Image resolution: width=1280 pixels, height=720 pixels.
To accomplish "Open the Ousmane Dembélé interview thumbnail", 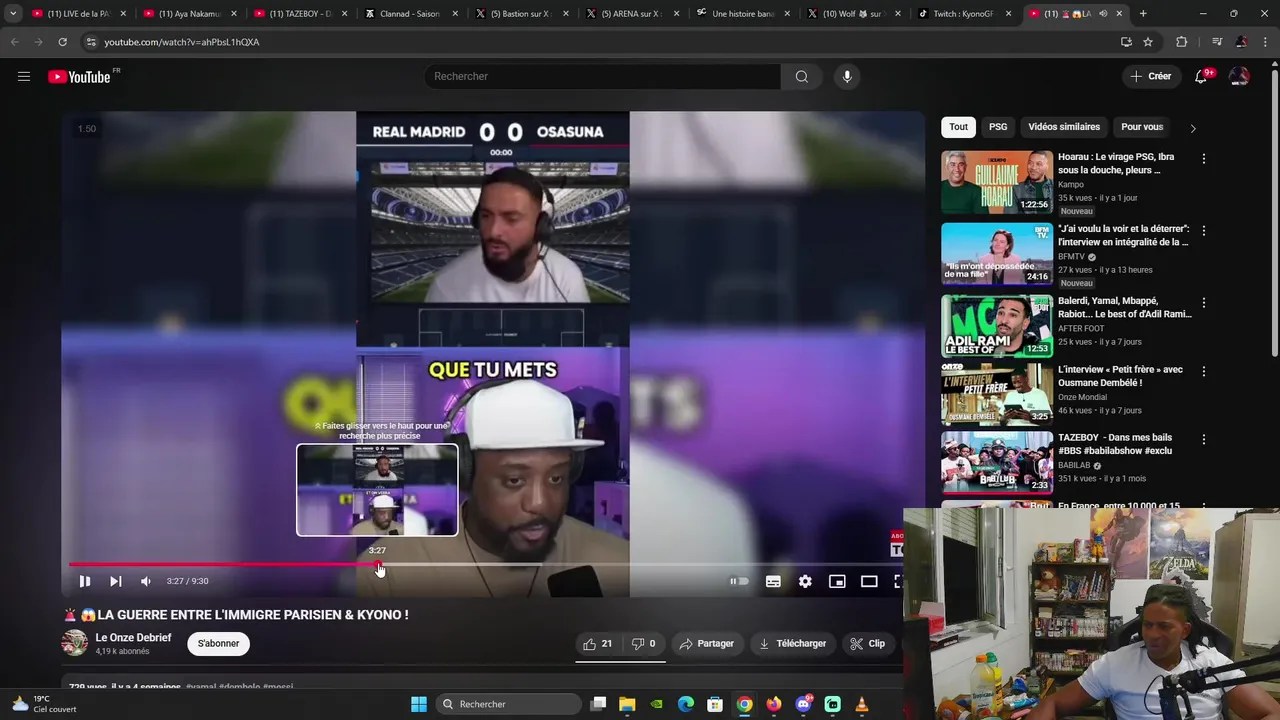I will [x=997, y=394].
